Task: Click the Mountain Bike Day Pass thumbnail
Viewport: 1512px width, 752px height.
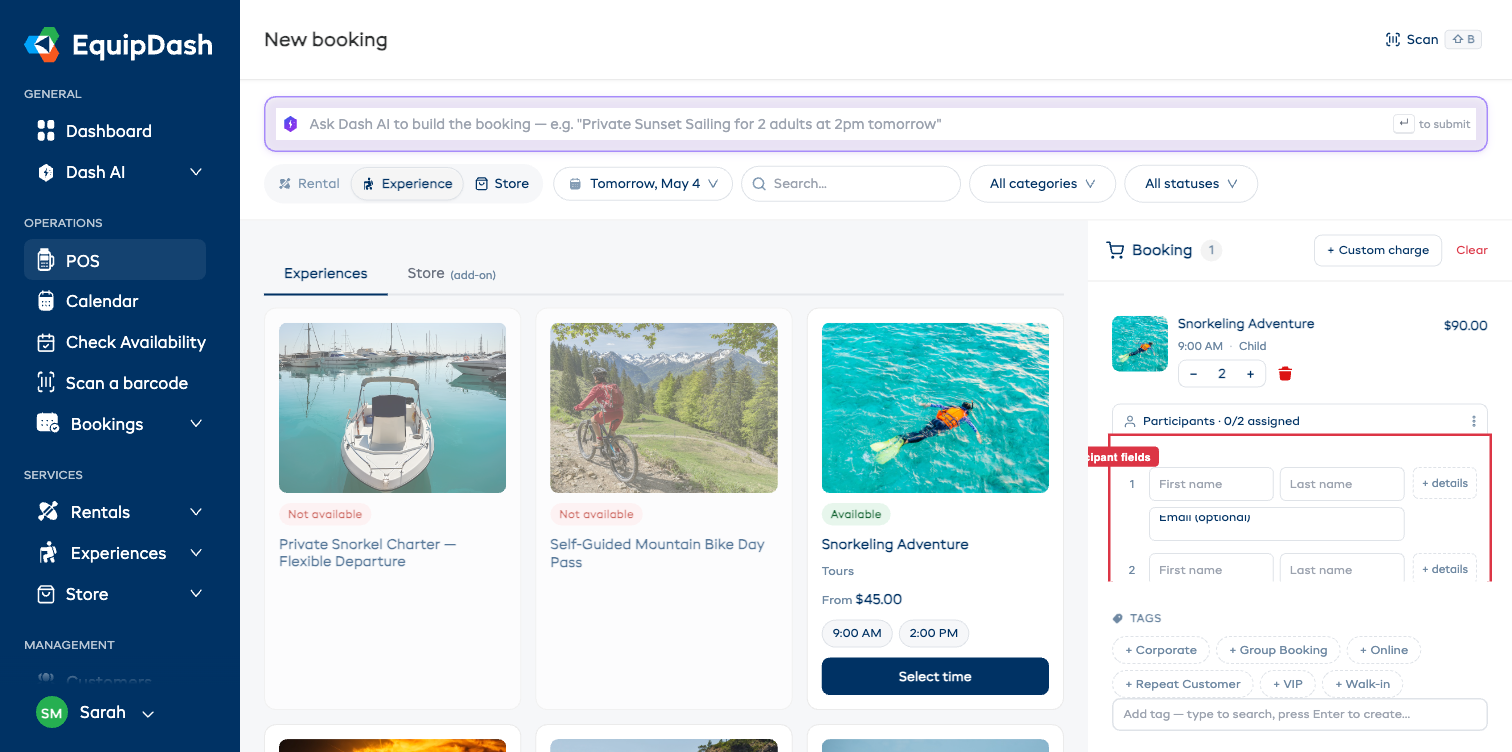Action: tap(664, 408)
